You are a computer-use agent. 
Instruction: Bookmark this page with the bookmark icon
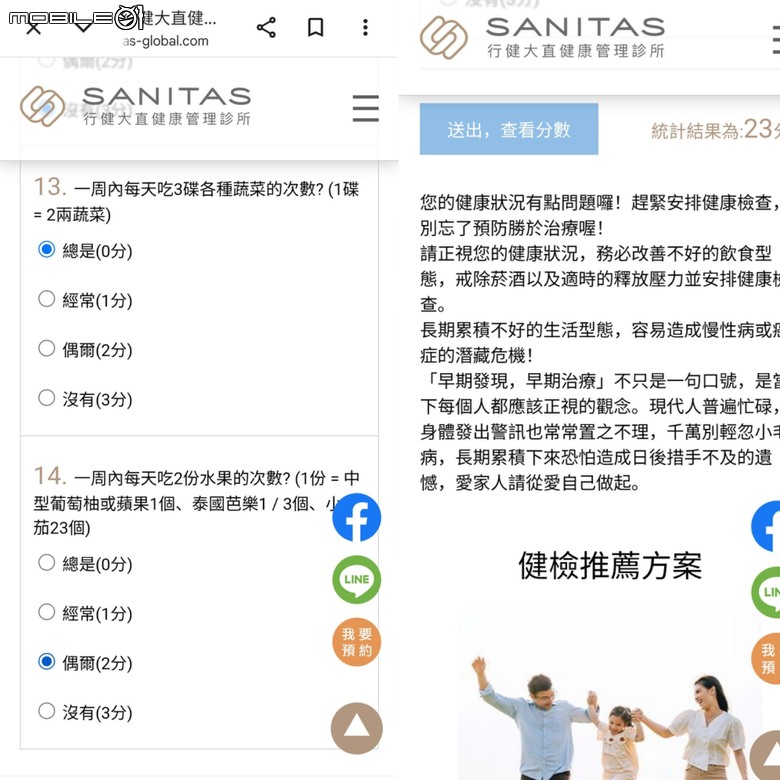point(315,27)
